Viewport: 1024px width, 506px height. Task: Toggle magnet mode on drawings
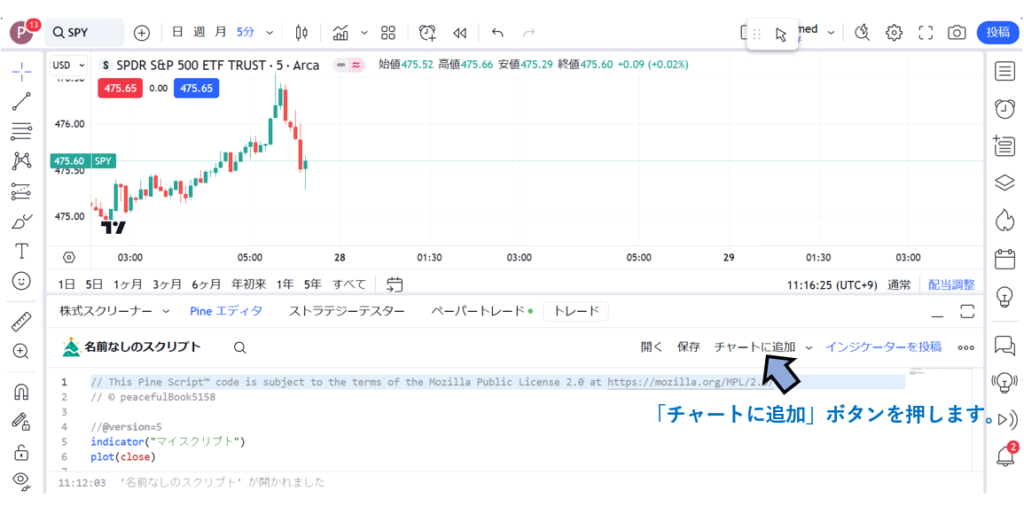tap(21, 392)
